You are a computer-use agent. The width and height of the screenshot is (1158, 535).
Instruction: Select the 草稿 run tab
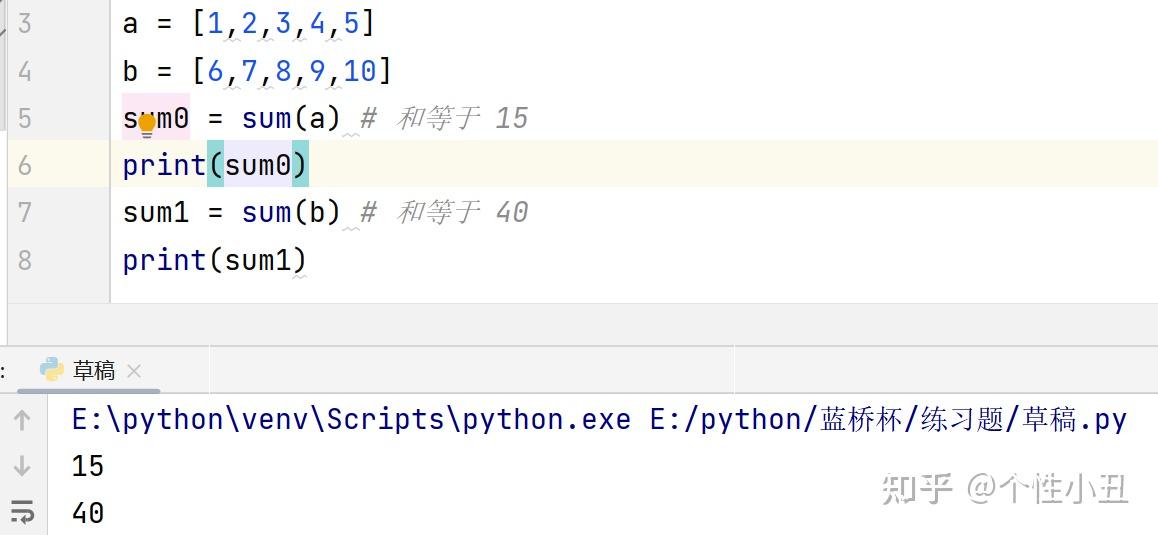94,371
